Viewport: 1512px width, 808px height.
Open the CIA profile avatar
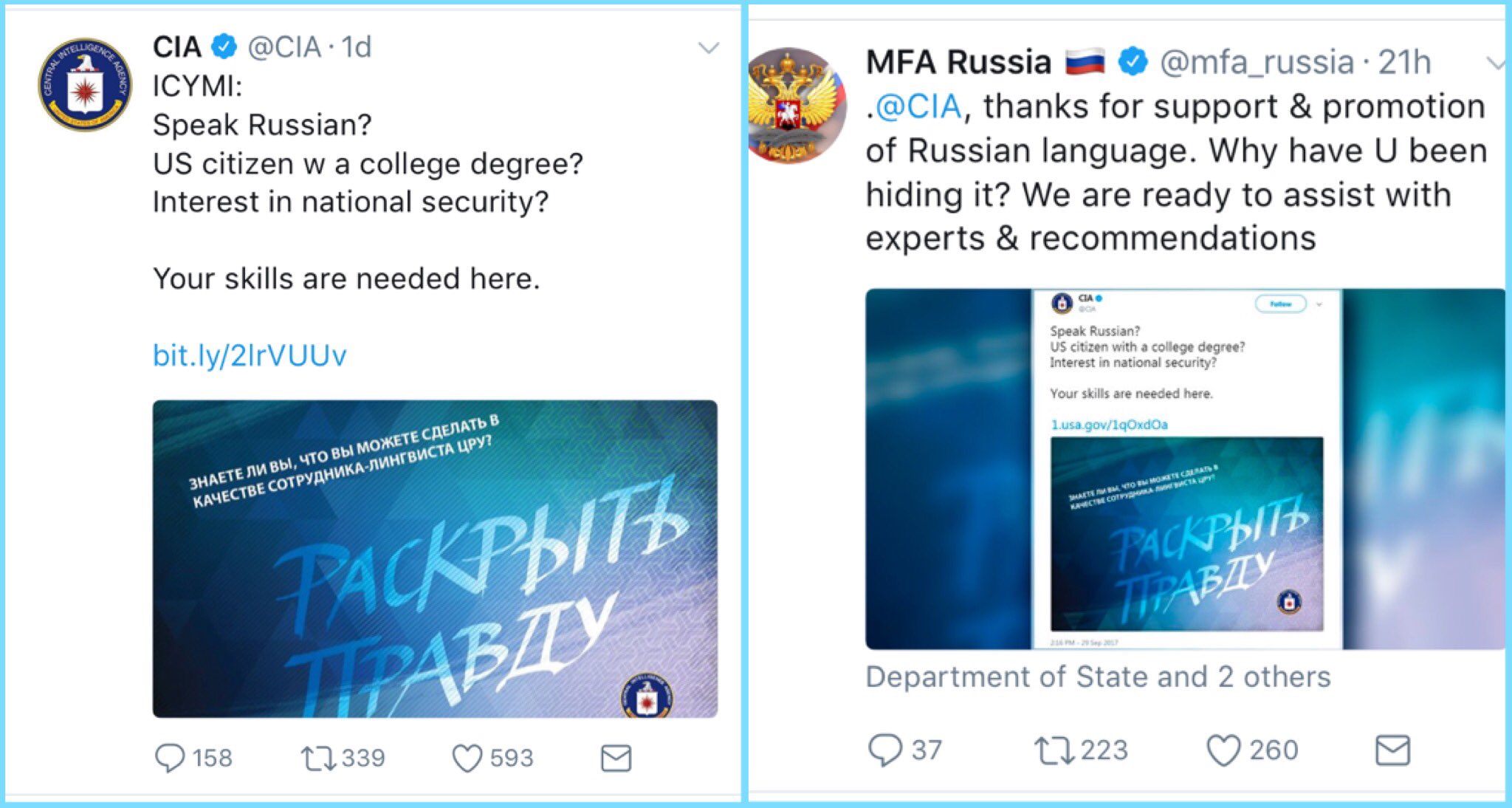[x=84, y=84]
